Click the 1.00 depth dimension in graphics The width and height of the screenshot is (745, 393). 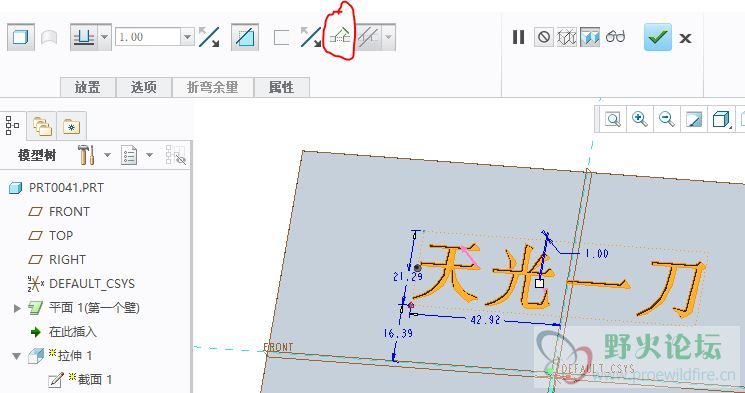597,254
